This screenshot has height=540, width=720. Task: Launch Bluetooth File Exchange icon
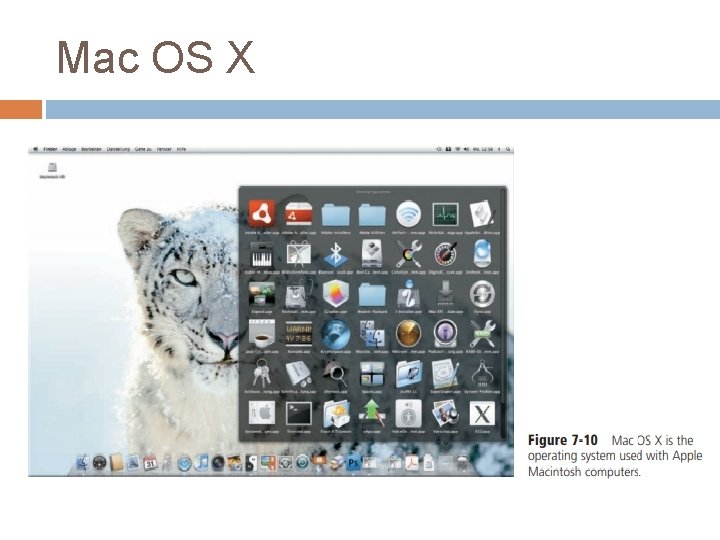[336, 254]
